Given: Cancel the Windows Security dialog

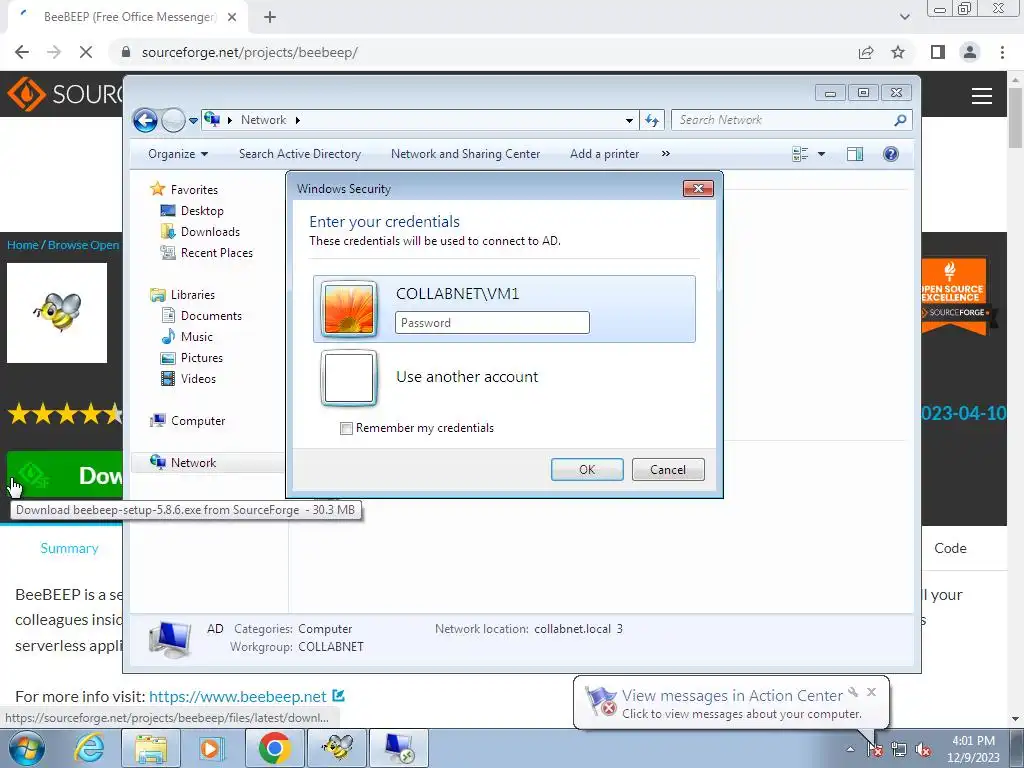Looking at the screenshot, I should pyautogui.click(x=668, y=470).
